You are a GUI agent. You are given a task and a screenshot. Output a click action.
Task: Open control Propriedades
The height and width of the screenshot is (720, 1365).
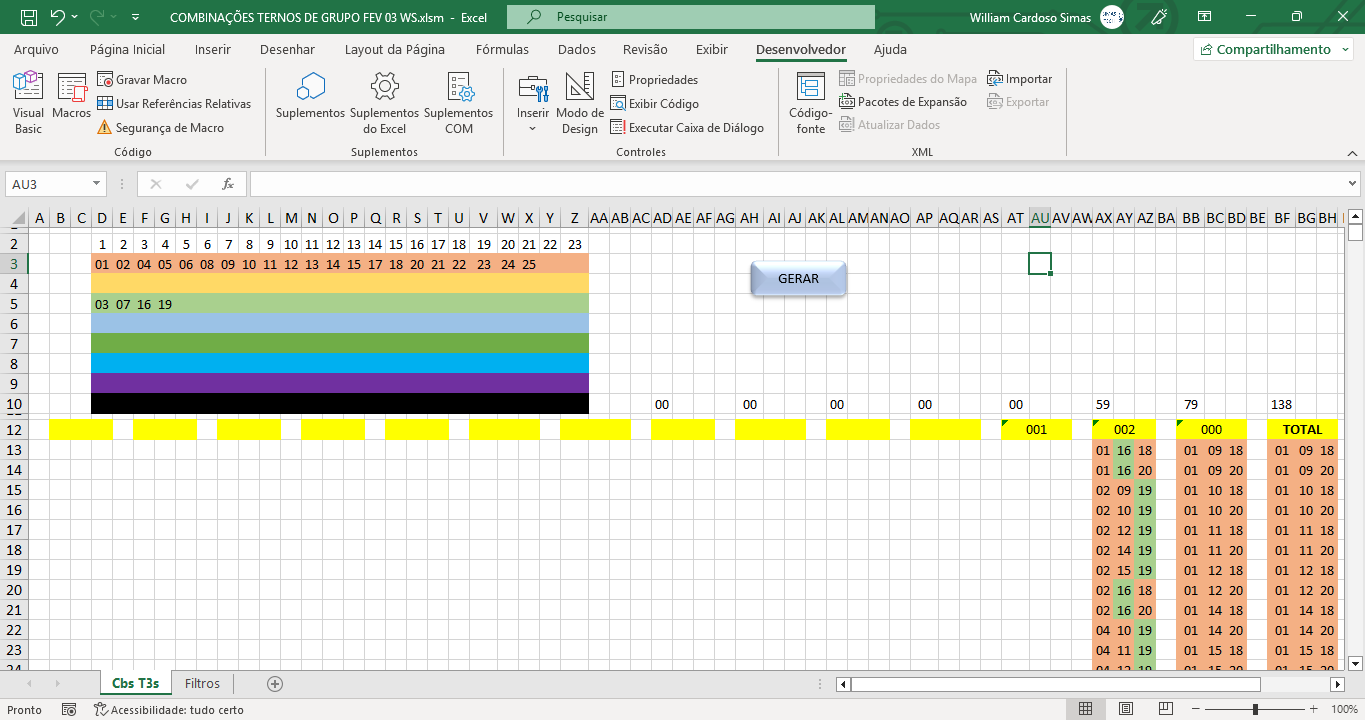pyautogui.click(x=654, y=79)
